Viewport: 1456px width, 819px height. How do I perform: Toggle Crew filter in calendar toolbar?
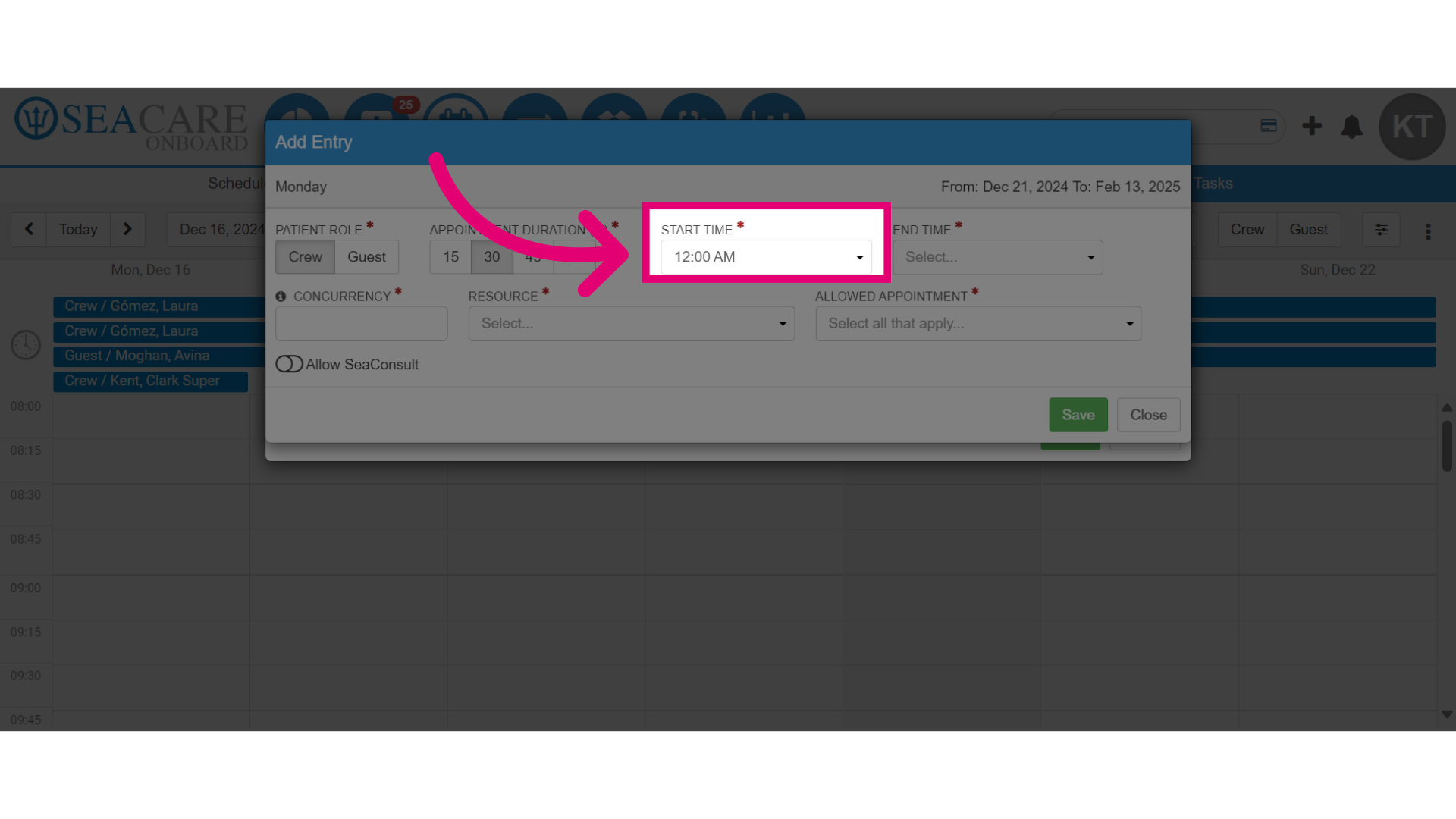tap(1247, 230)
